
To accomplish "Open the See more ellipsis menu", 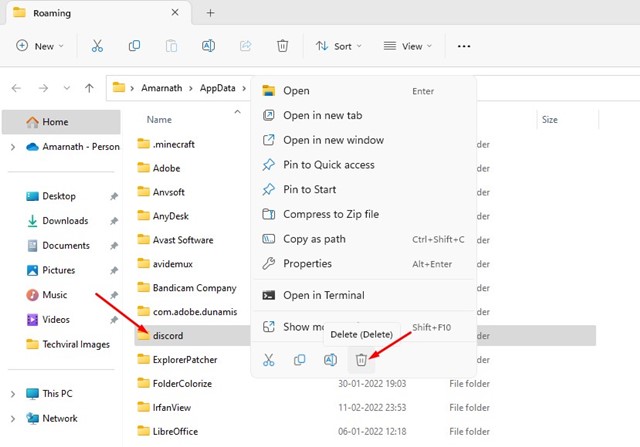I will [463, 46].
